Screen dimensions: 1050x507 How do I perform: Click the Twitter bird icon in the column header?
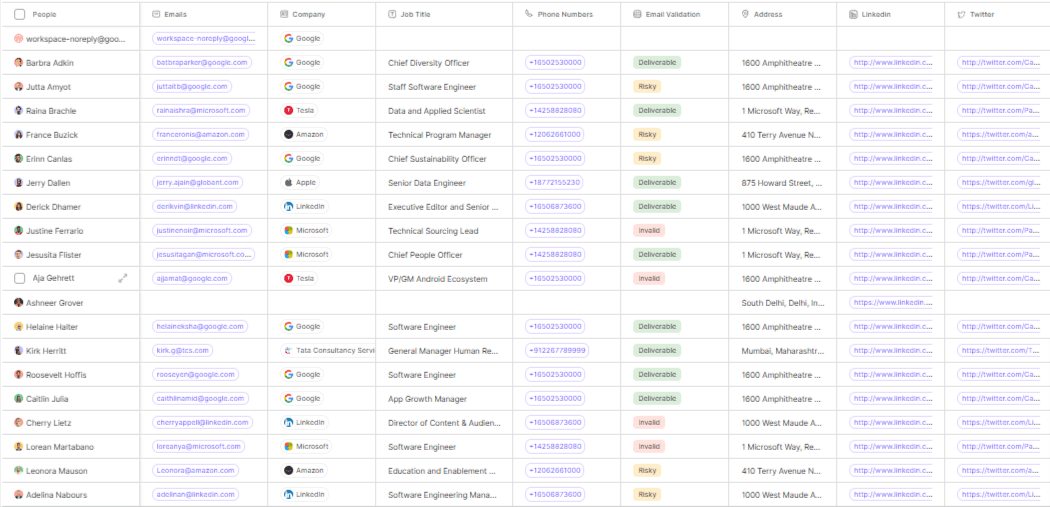coord(961,15)
